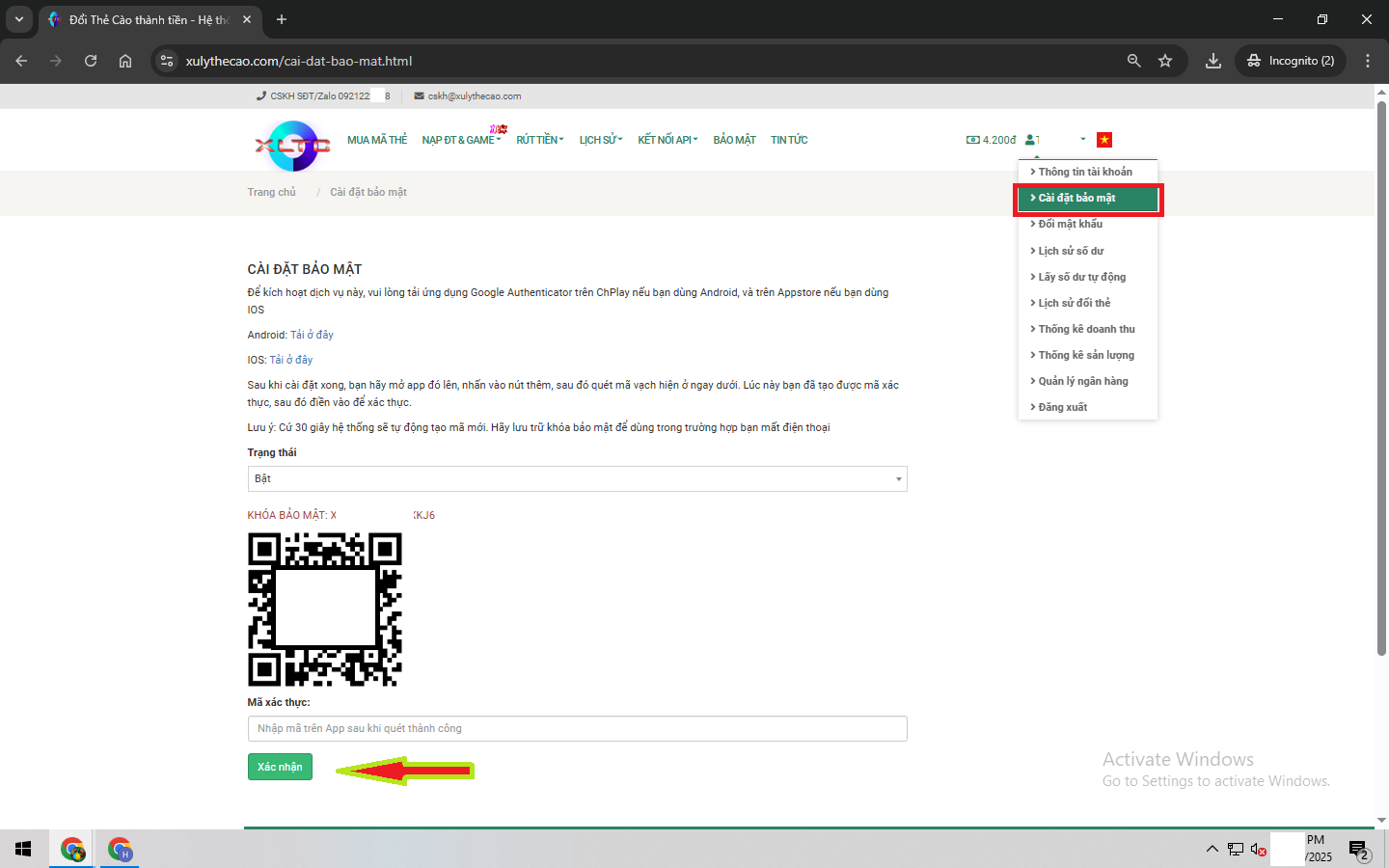Screen dimensions: 1389x868
Task: Expand LỊCH SỬ menu
Action: pos(601,140)
